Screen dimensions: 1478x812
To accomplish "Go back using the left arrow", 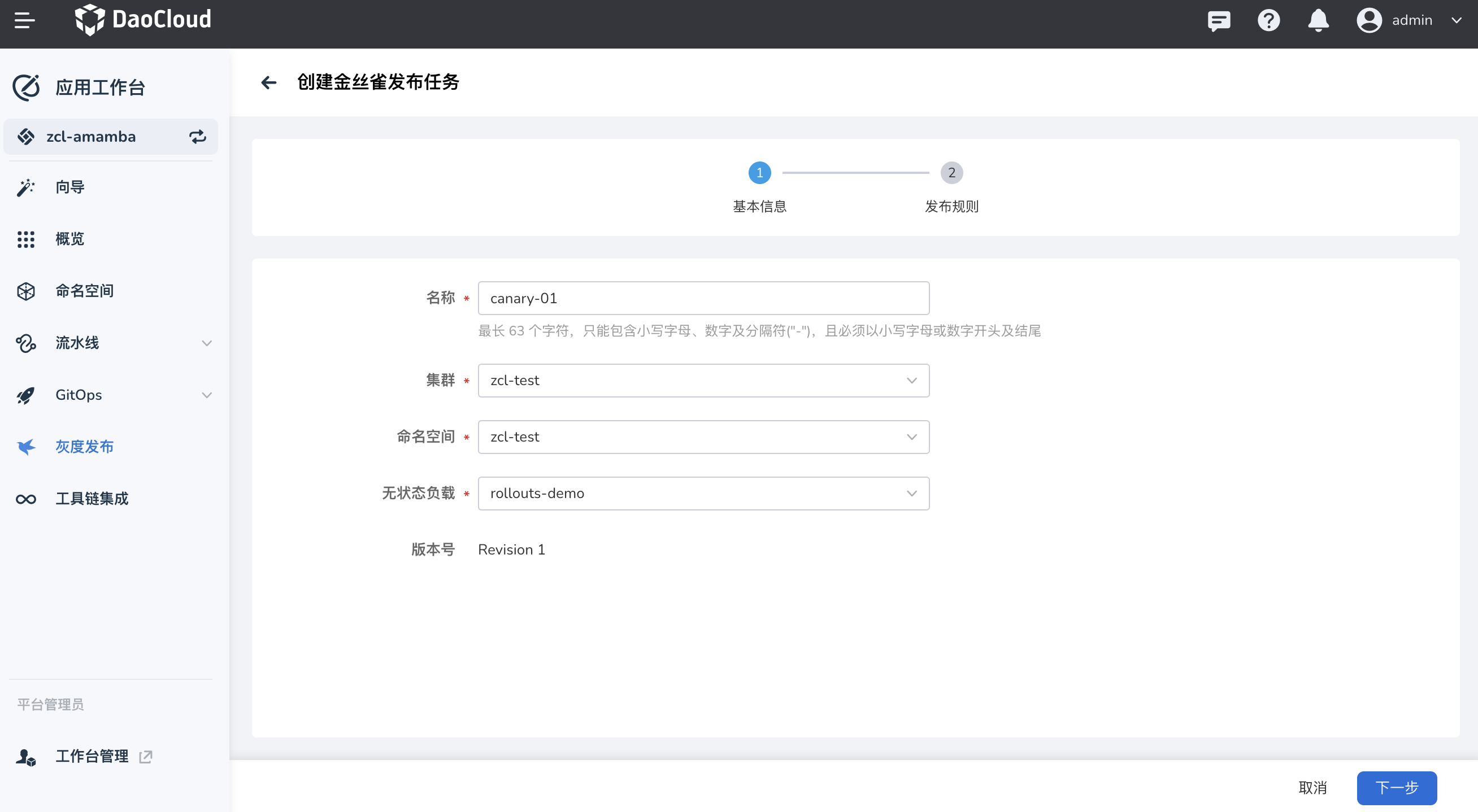I will pyautogui.click(x=268, y=82).
